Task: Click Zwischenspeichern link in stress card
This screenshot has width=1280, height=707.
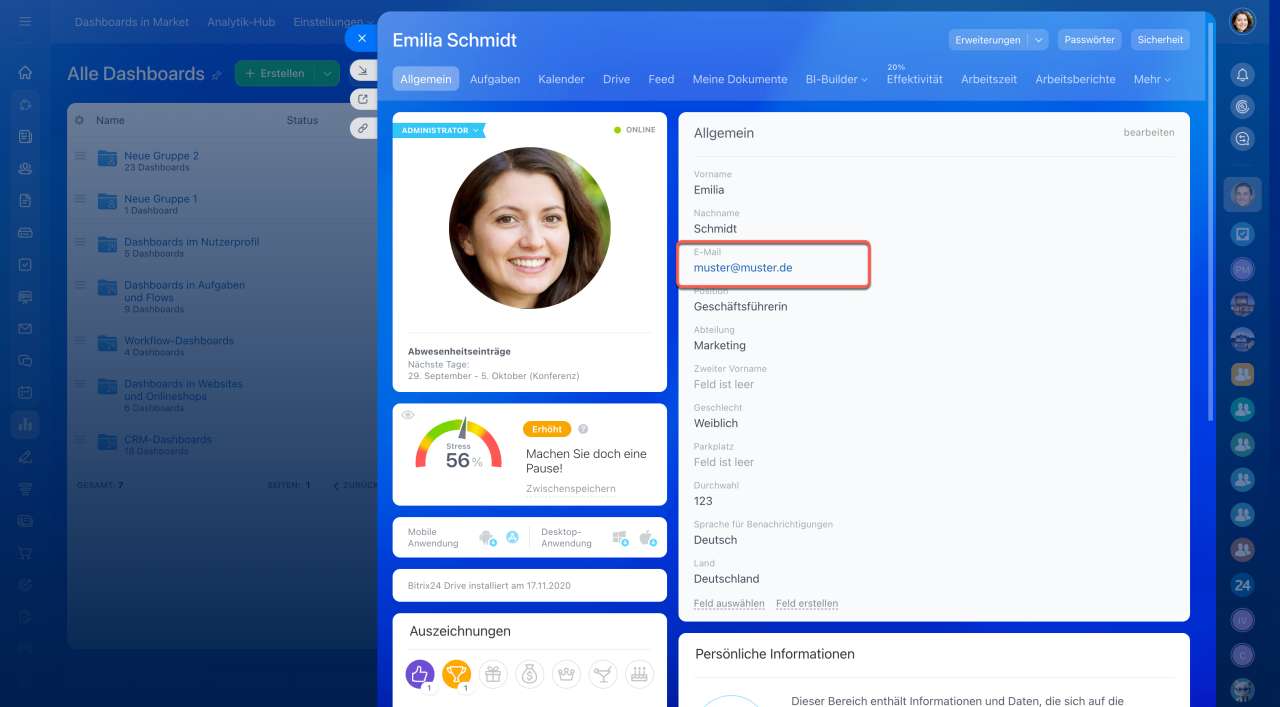Action: (571, 489)
